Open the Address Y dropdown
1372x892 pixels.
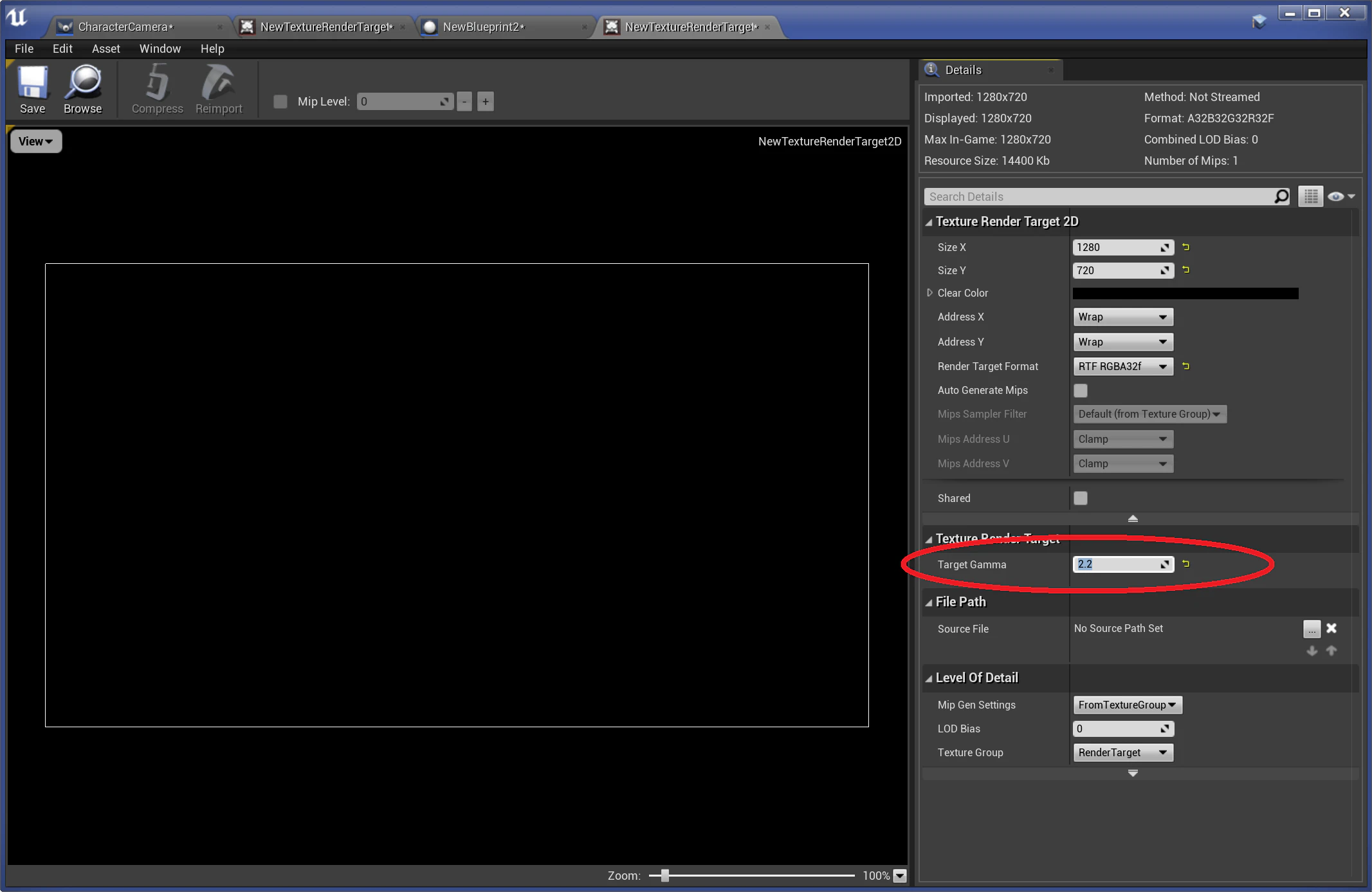[x=1123, y=342]
